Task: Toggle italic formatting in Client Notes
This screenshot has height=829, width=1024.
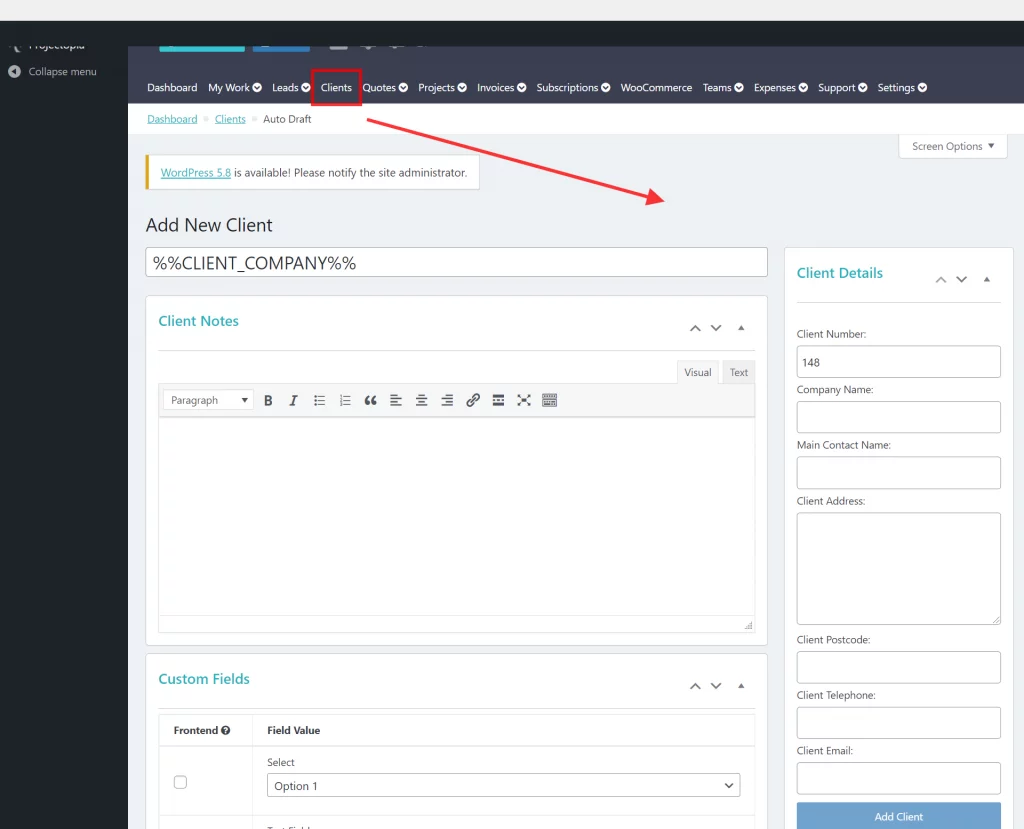Action: [293, 400]
